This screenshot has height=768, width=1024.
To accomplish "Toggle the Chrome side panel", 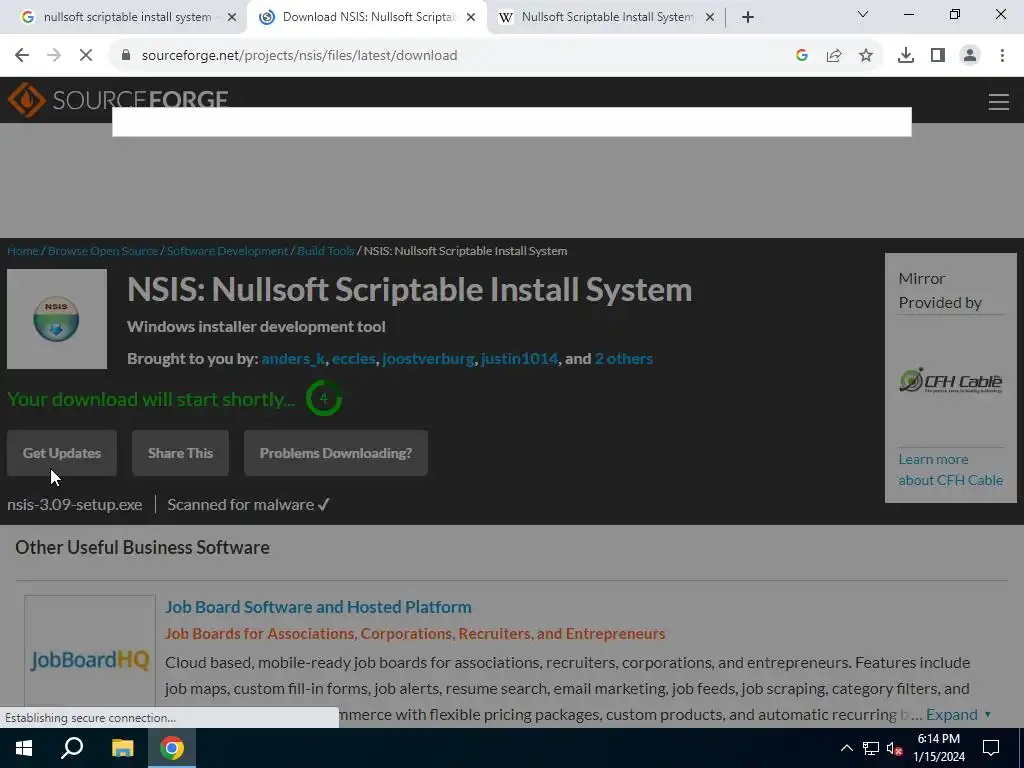I will [x=938, y=56].
